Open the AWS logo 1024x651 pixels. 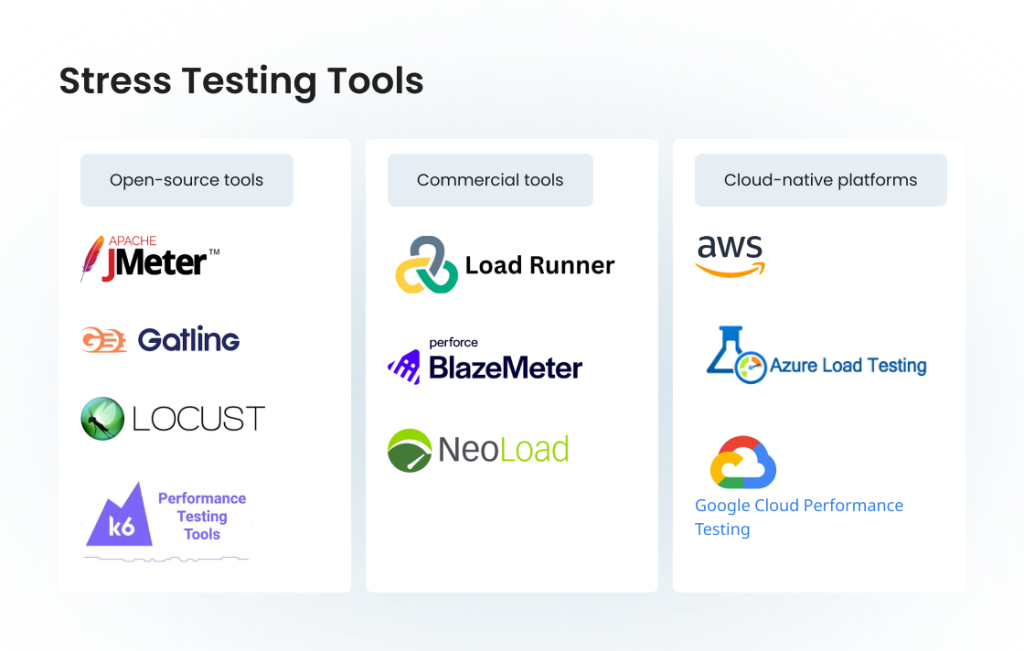[x=730, y=255]
